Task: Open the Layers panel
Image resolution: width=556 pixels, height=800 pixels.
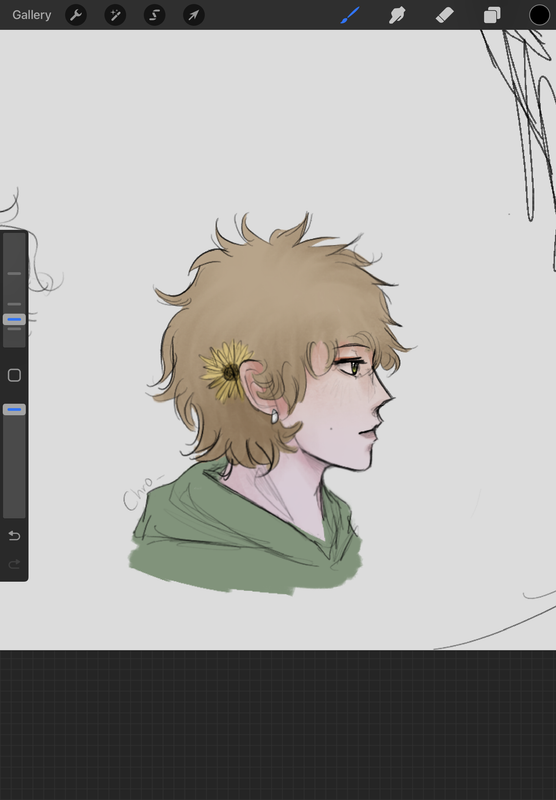Action: click(x=492, y=15)
